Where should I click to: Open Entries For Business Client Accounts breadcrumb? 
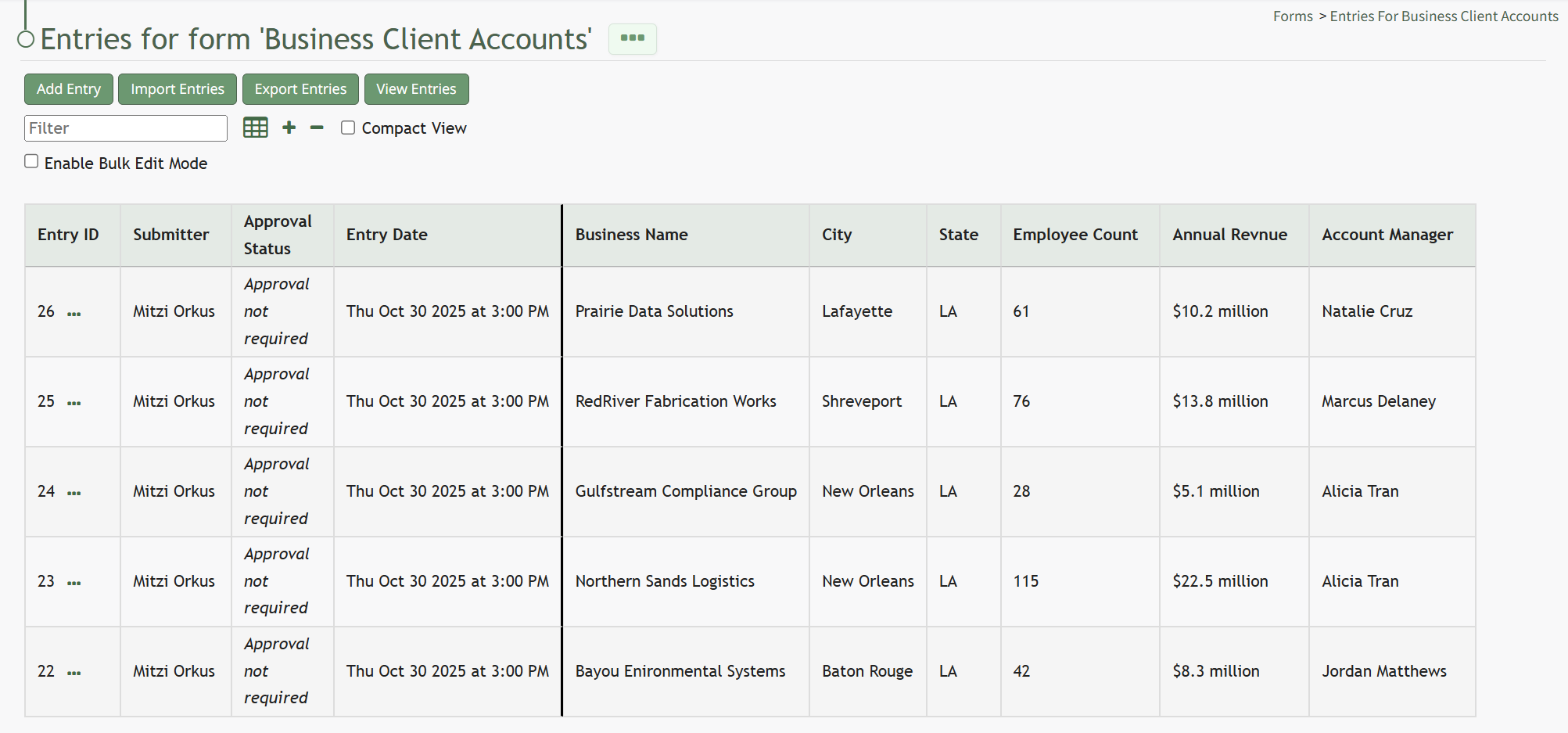(x=1444, y=16)
